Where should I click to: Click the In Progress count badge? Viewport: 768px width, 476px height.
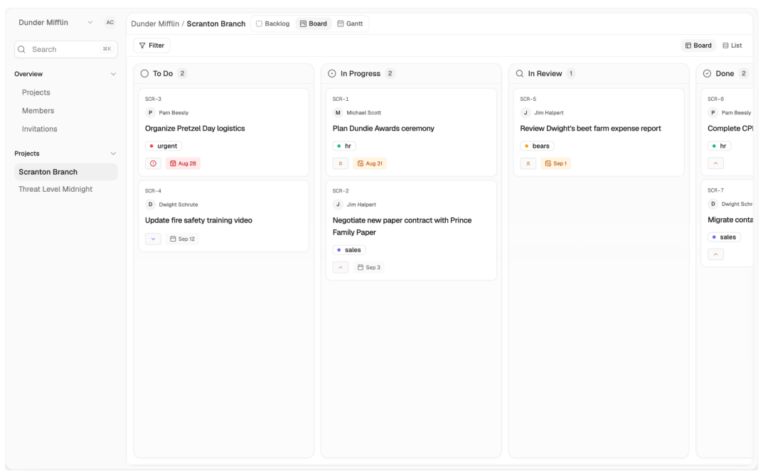(x=390, y=73)
